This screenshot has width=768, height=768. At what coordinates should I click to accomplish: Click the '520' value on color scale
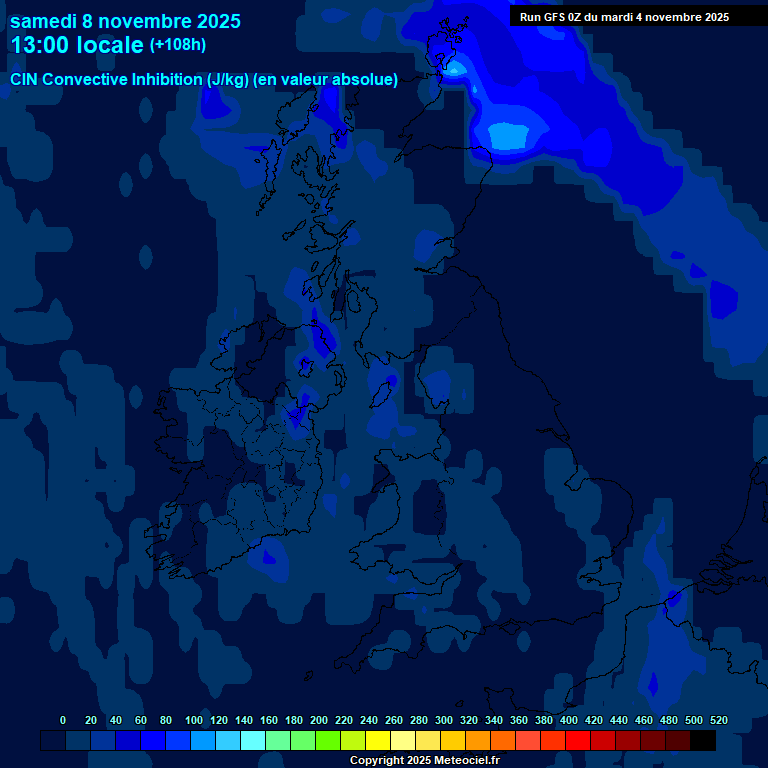719,720
